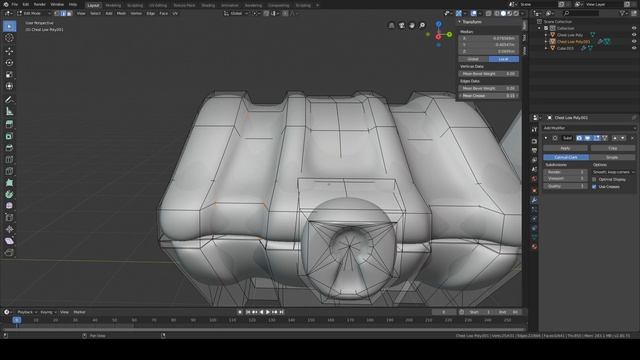Switch to the UV Editing workspace tab
Screen dimensions: 640x360
pyautogui.click(x=158, y=5)
